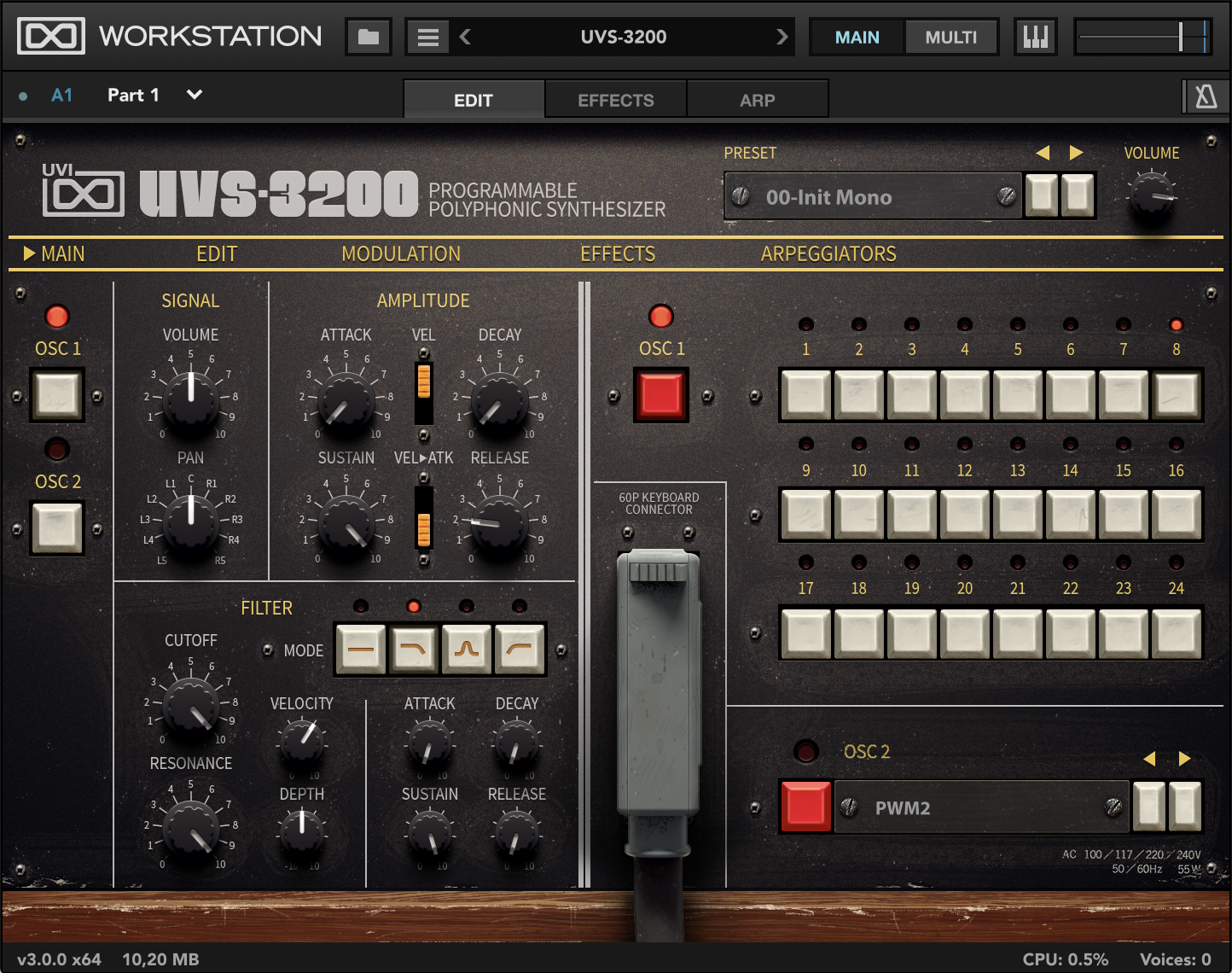This screenshot has width=1232, height=973.
Task: Click the A1 part label
Action: coord(61,95)
